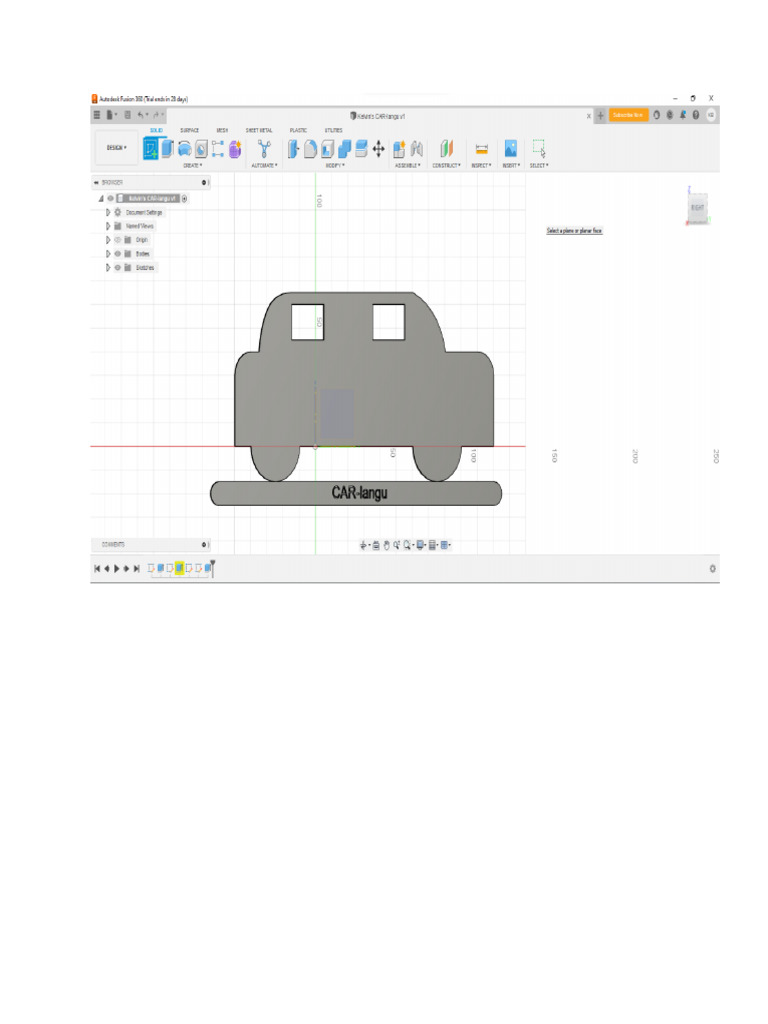The width and height of the screenshot is (768, 1024).
Task: Open the Inspect dropdown menu
Action: coord(481,165)
